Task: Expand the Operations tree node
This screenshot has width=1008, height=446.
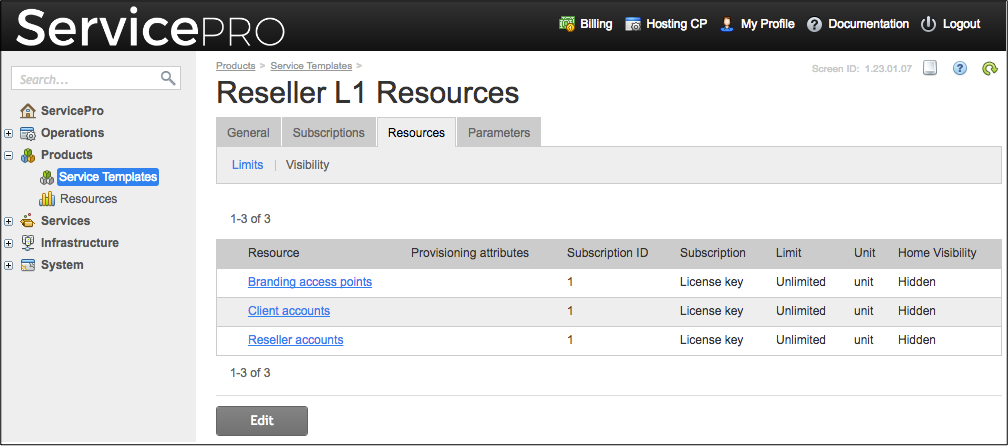Action: click(x=9, y=133)
